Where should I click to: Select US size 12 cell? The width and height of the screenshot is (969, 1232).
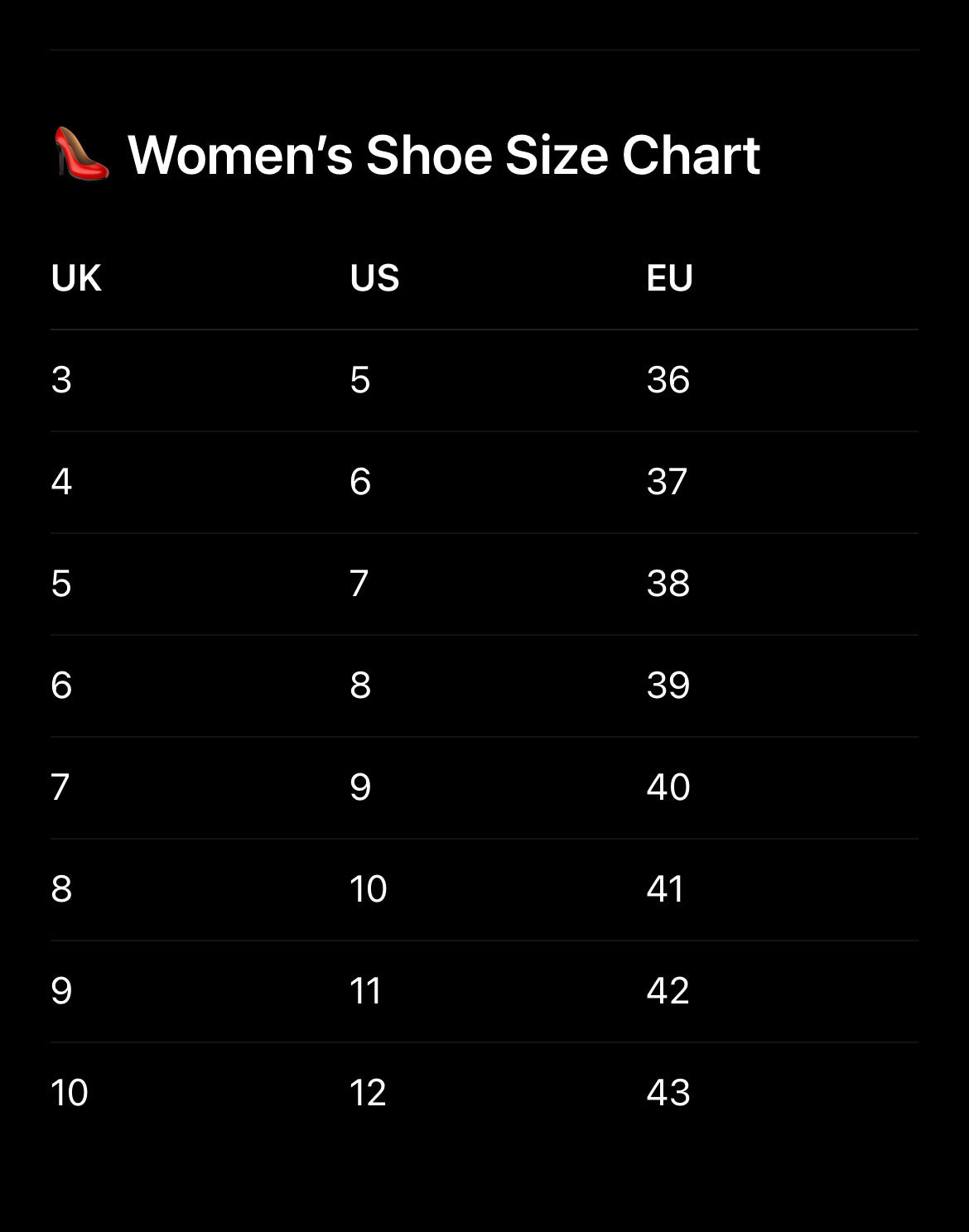pyautogui.click(x=368, y=1093)
